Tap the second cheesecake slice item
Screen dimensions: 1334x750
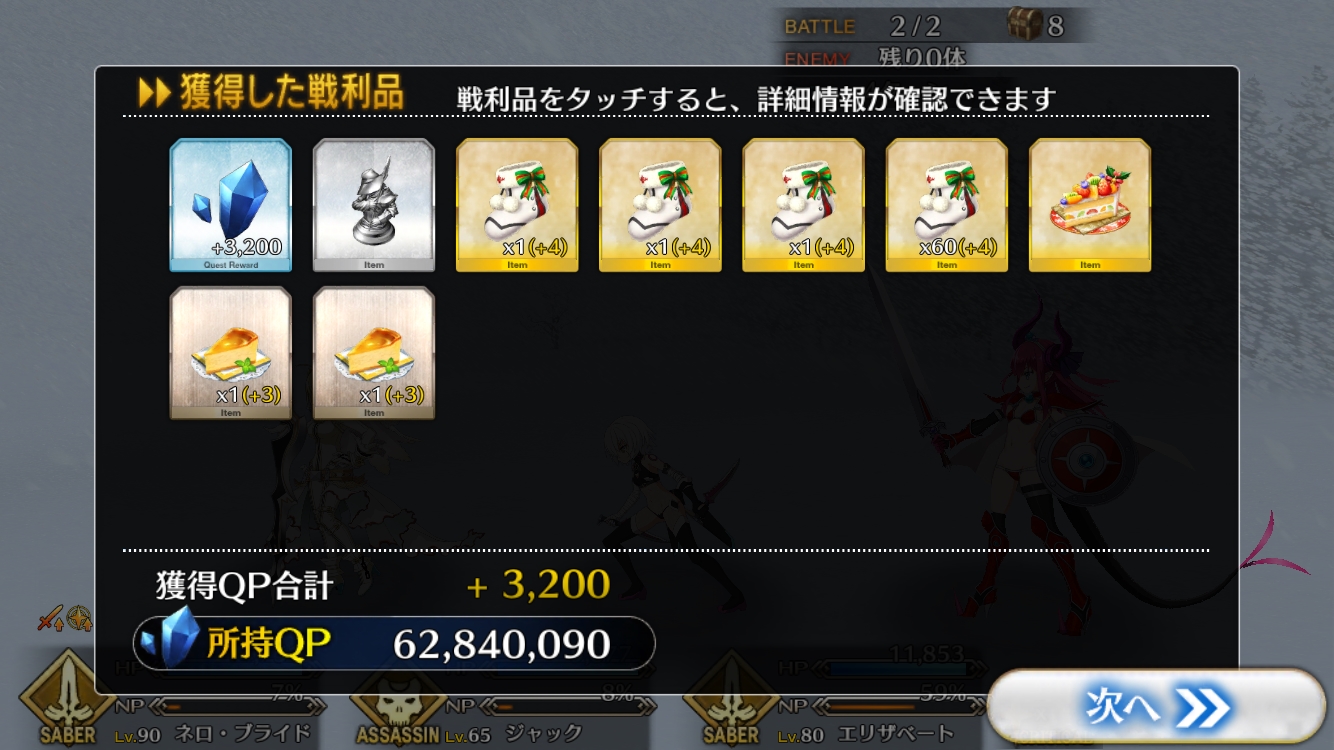(374, 353)
